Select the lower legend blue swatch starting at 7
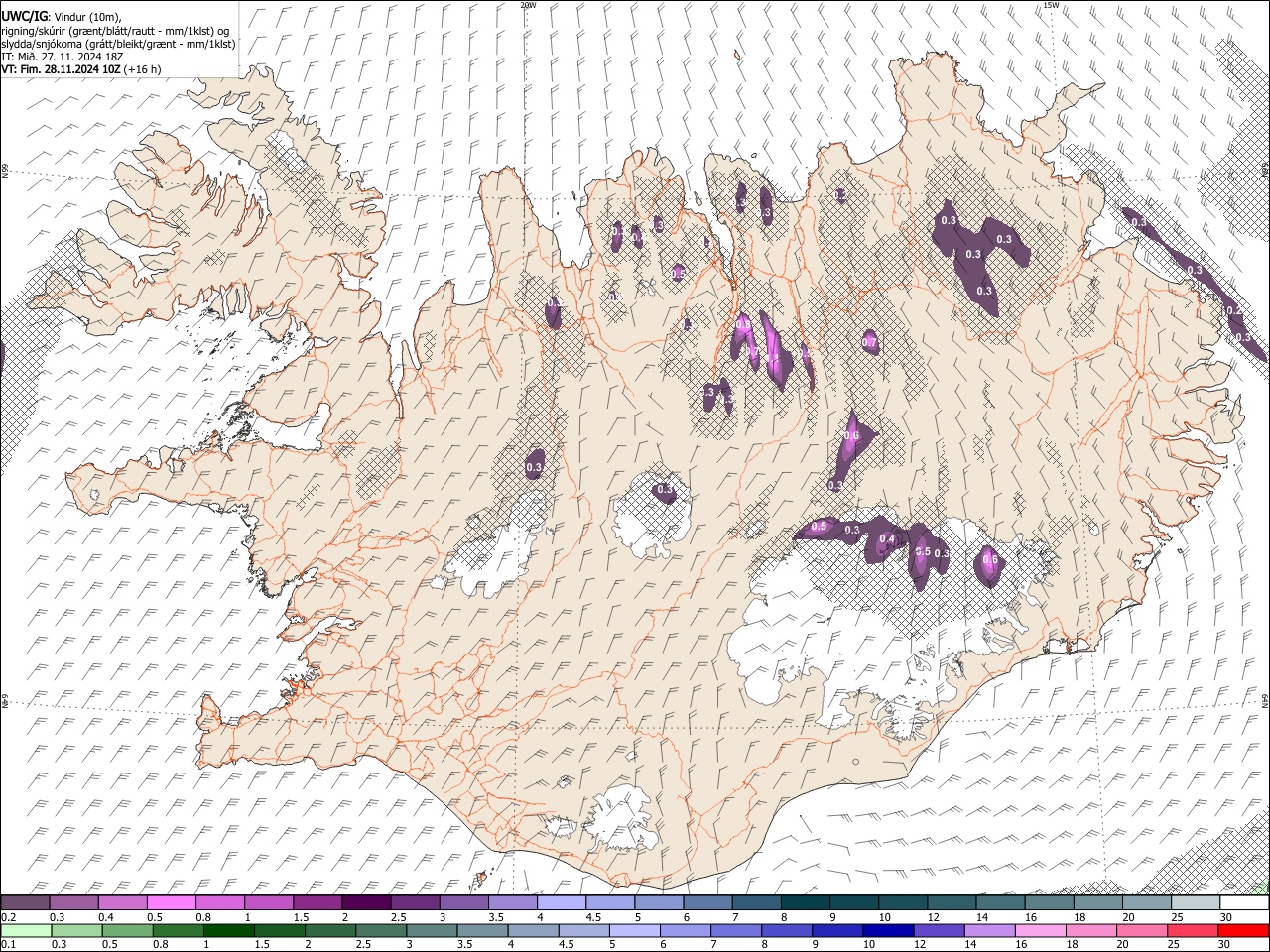The width and height of the screenshot is (1270, 952). [736, 931]
